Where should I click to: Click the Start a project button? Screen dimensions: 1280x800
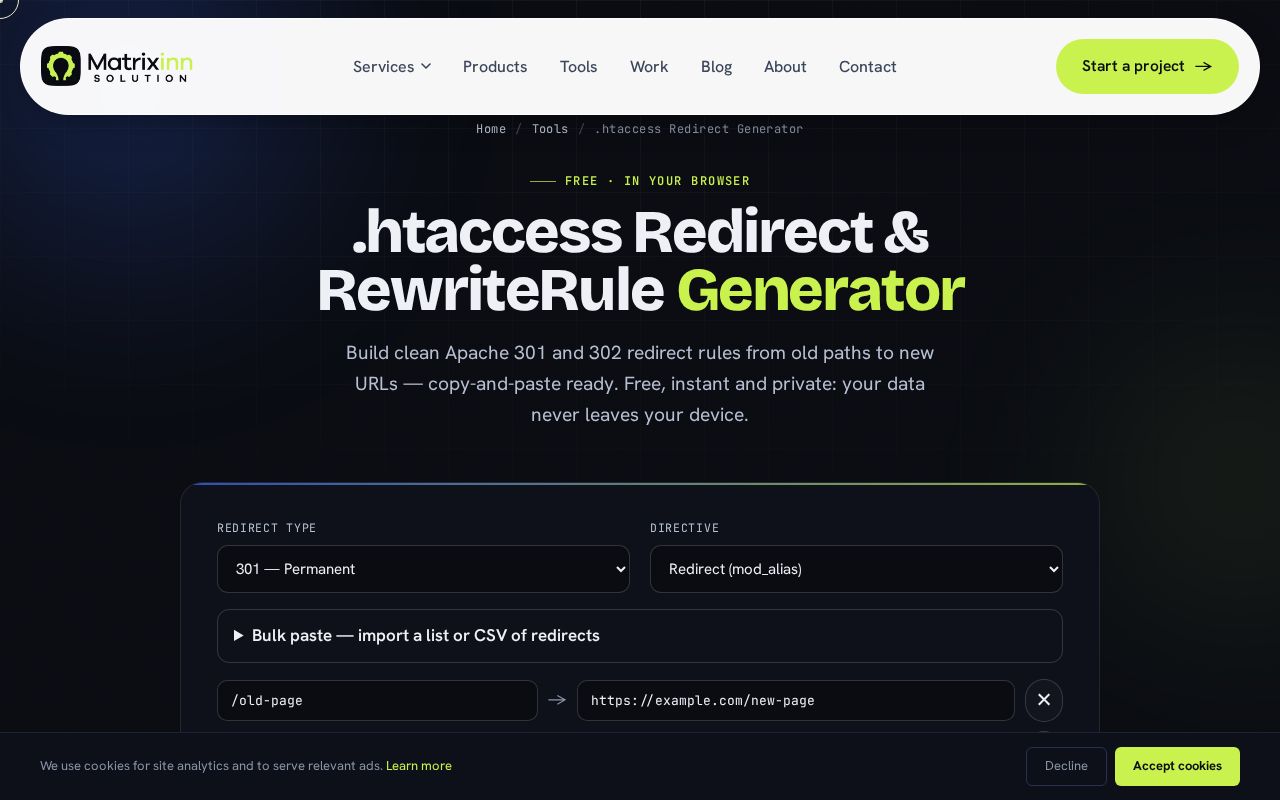(1147, 66)
